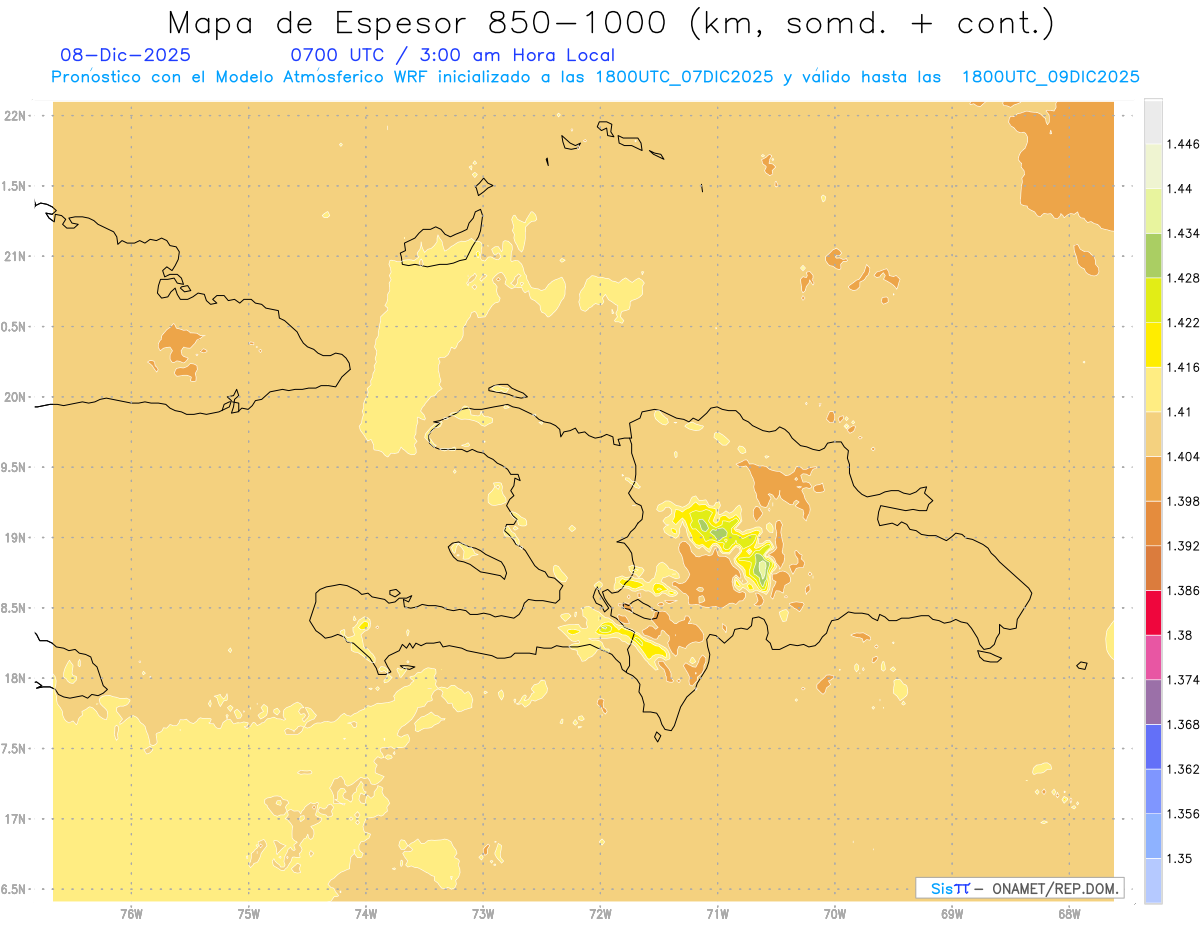Click the '70W' longitude label

click(x=835, y=914)
